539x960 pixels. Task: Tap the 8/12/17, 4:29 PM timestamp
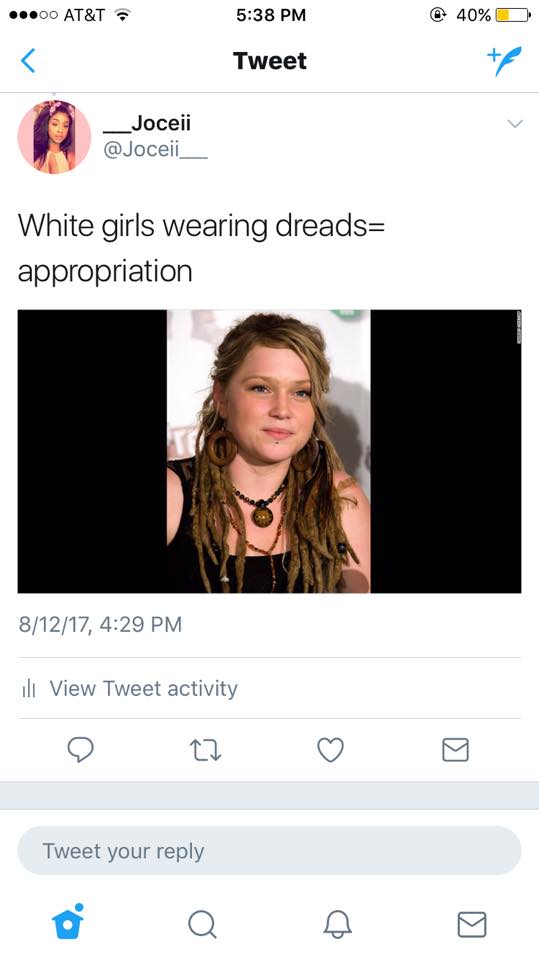pyautogui.click(x=100, y=624)
